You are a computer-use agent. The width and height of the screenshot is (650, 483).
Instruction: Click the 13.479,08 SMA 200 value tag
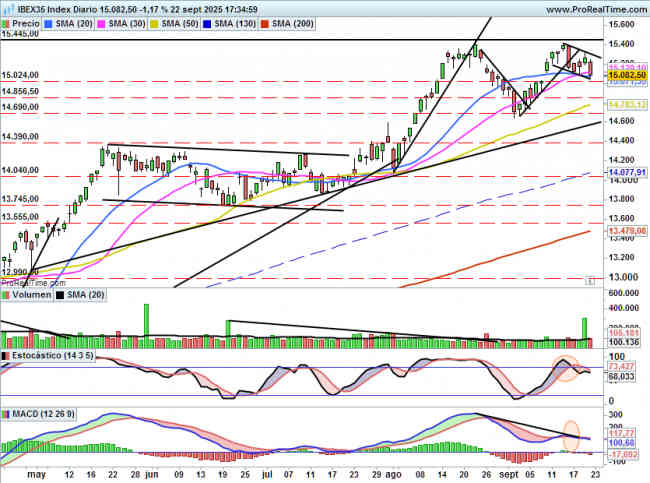[x=627, y=231]
